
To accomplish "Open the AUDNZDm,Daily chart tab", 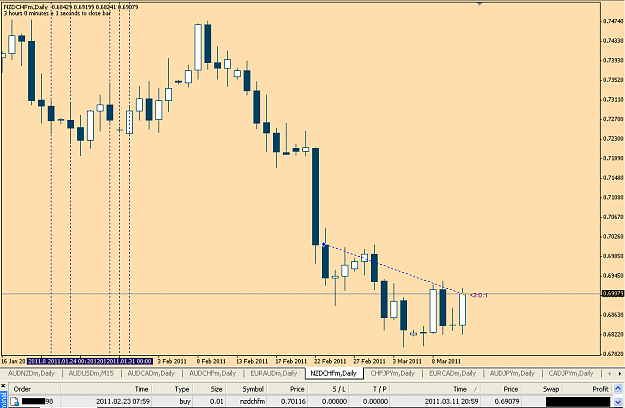I will tap(31, 373).
